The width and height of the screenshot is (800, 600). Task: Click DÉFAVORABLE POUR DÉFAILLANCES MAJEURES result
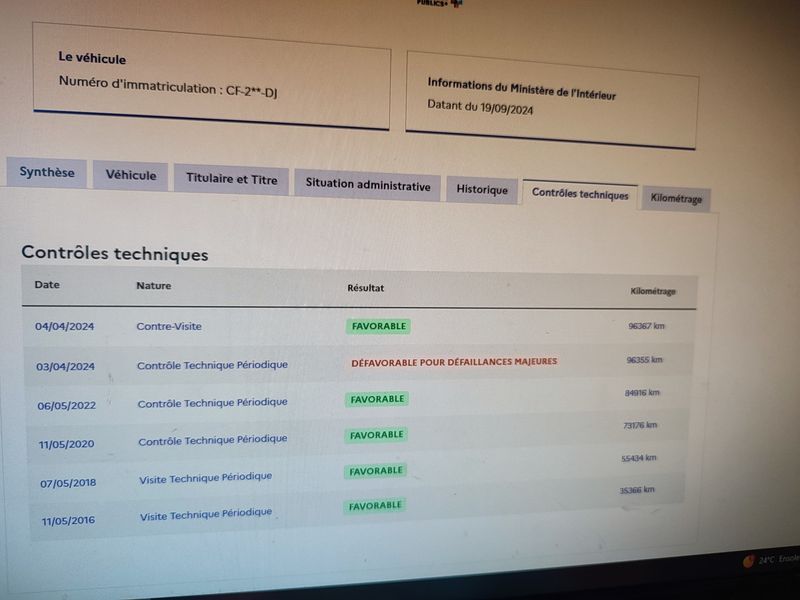pos(454,362)
